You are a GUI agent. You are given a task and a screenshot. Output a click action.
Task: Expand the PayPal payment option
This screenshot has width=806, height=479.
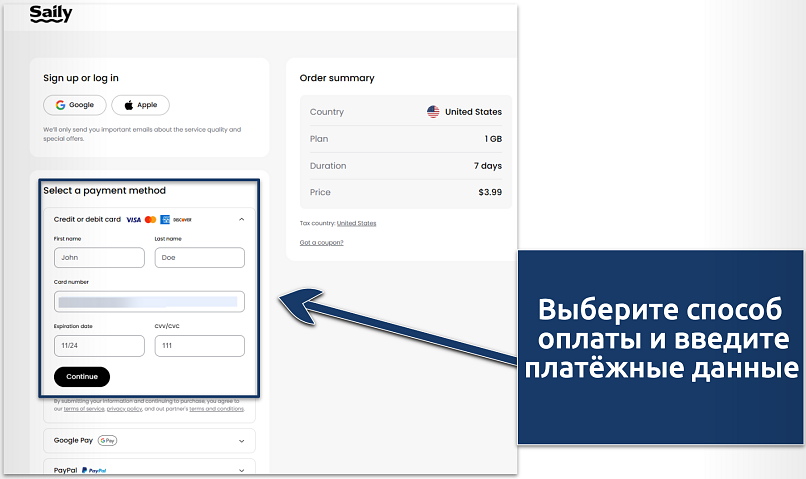coord(241,469)
